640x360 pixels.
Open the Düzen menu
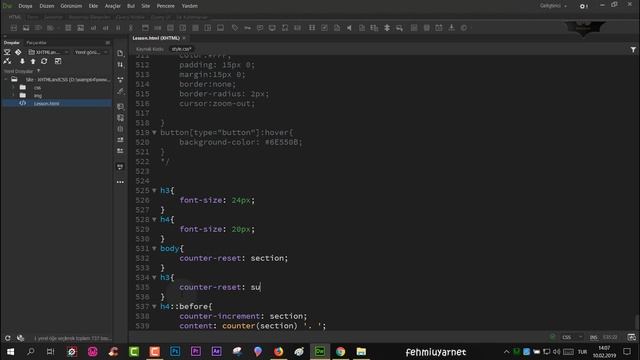47,6
